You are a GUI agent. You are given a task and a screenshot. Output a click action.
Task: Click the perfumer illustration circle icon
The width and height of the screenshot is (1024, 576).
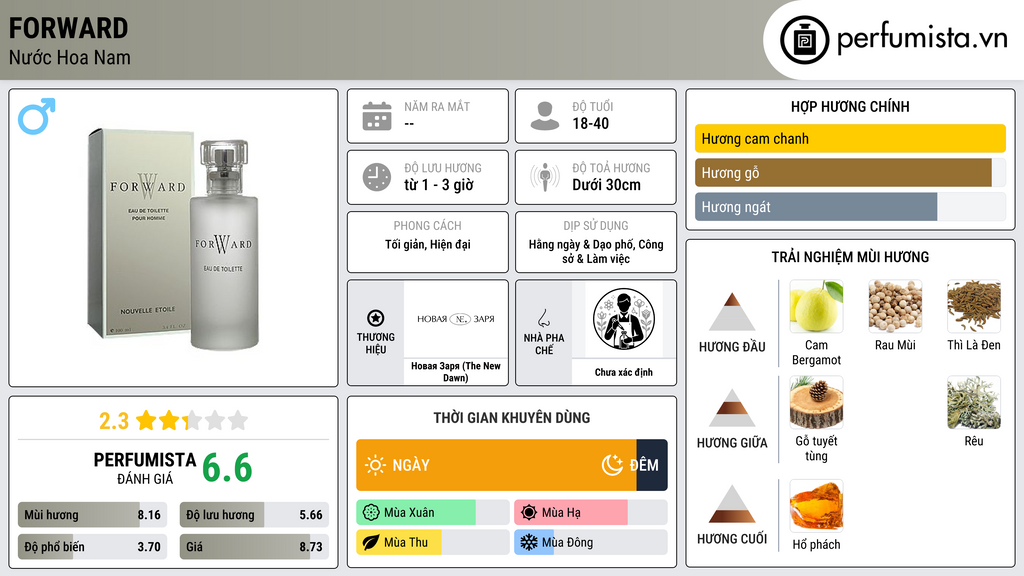(624, 320)
